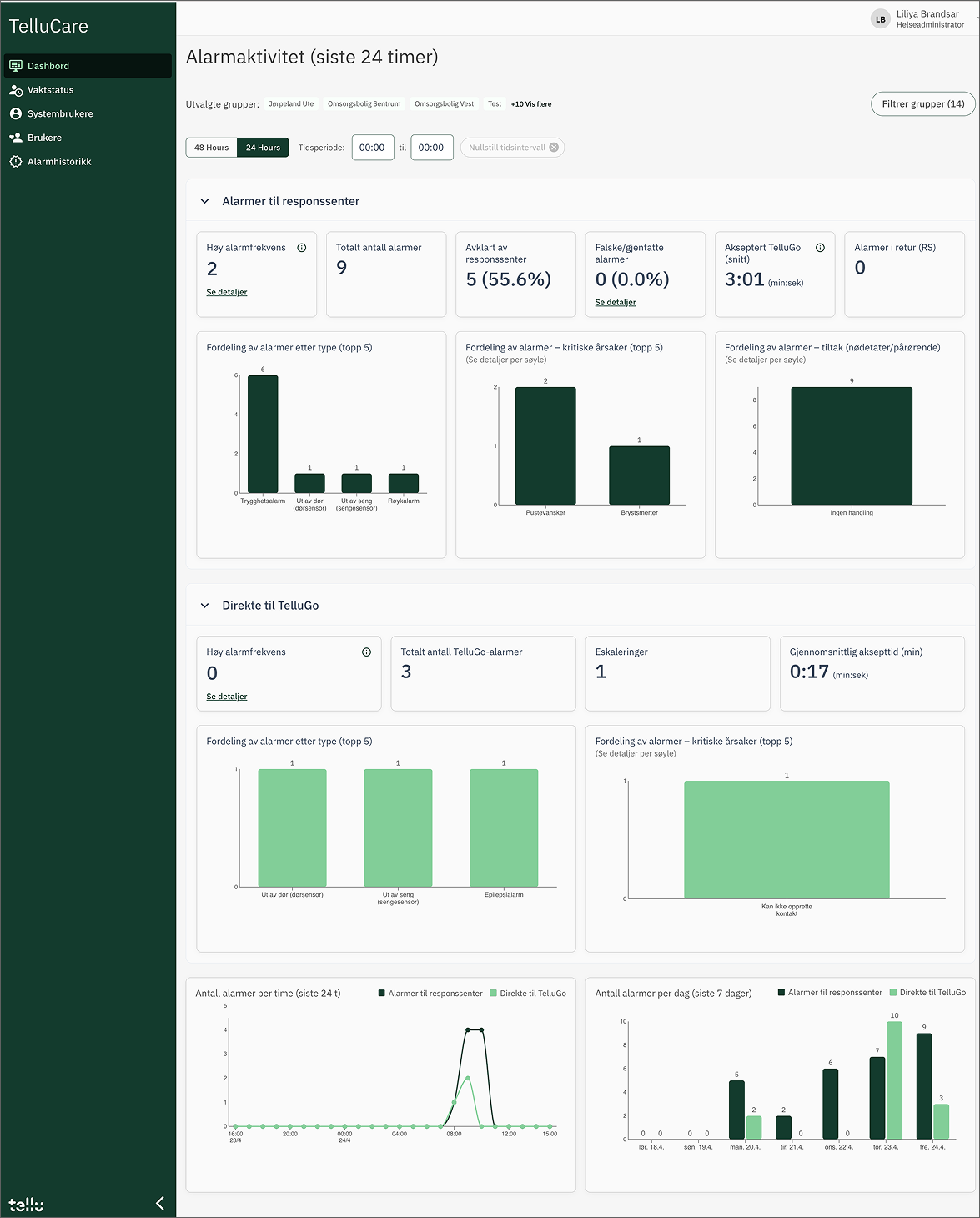Open Filtrer grupper (14) button

[922, 104]
